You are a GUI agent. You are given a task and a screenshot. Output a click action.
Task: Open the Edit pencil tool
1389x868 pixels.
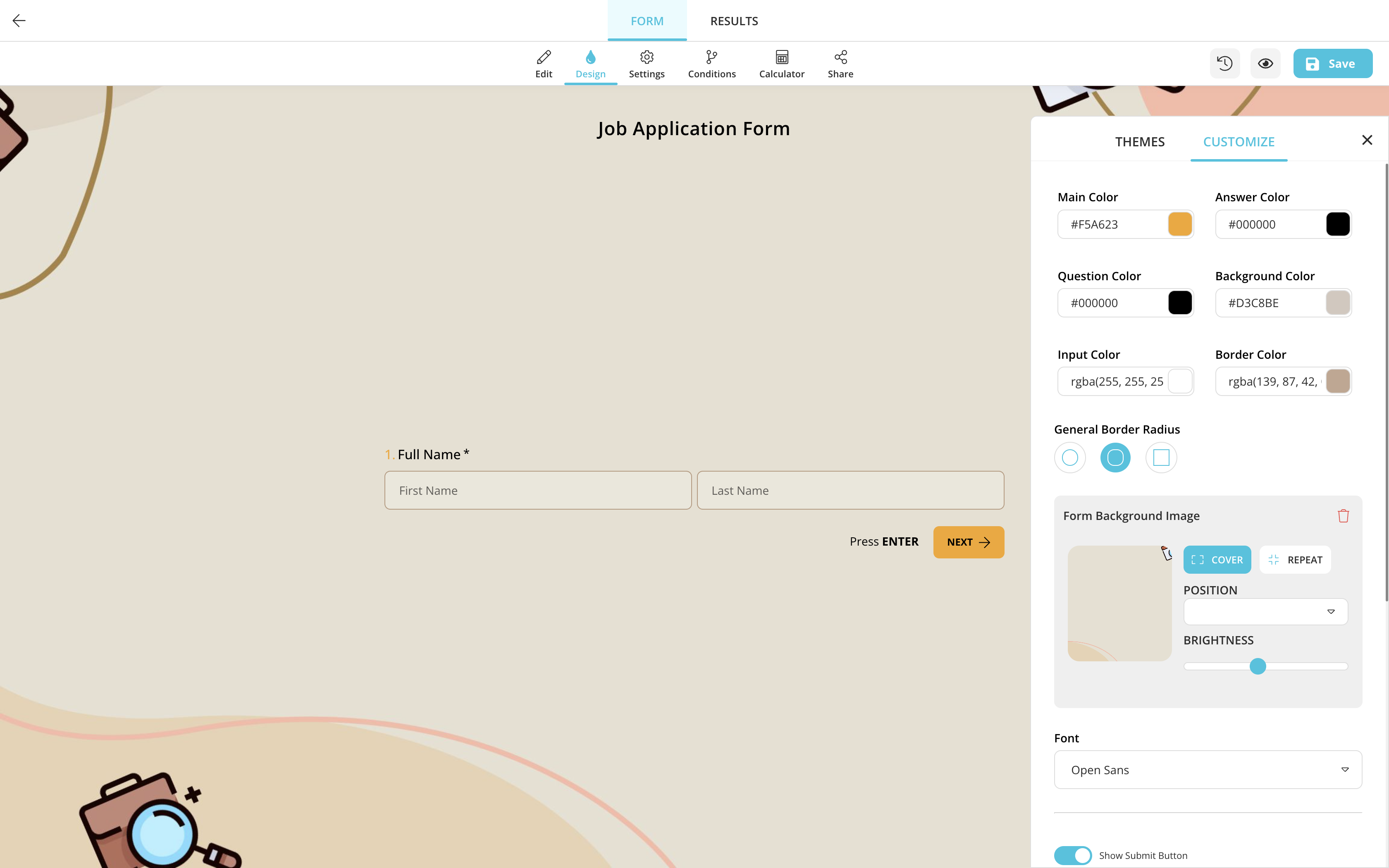(x=544, y=64)
